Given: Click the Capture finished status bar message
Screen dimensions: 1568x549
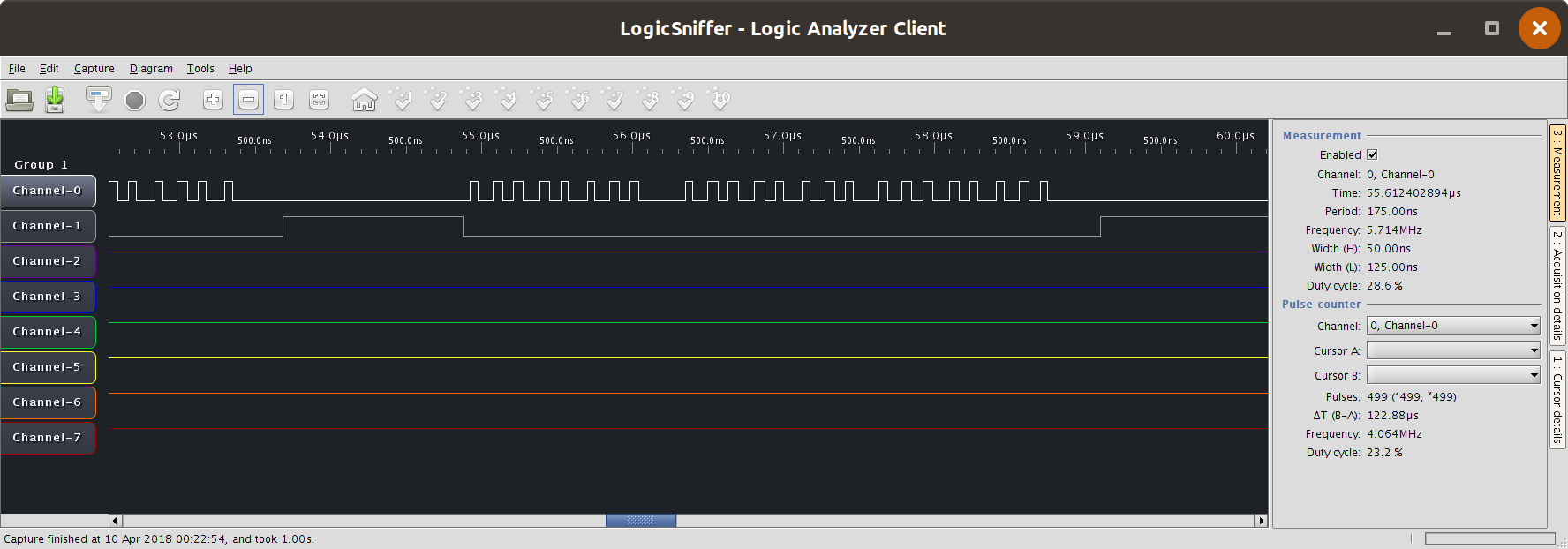Looking at the screenshot, I should pos(159,539).
